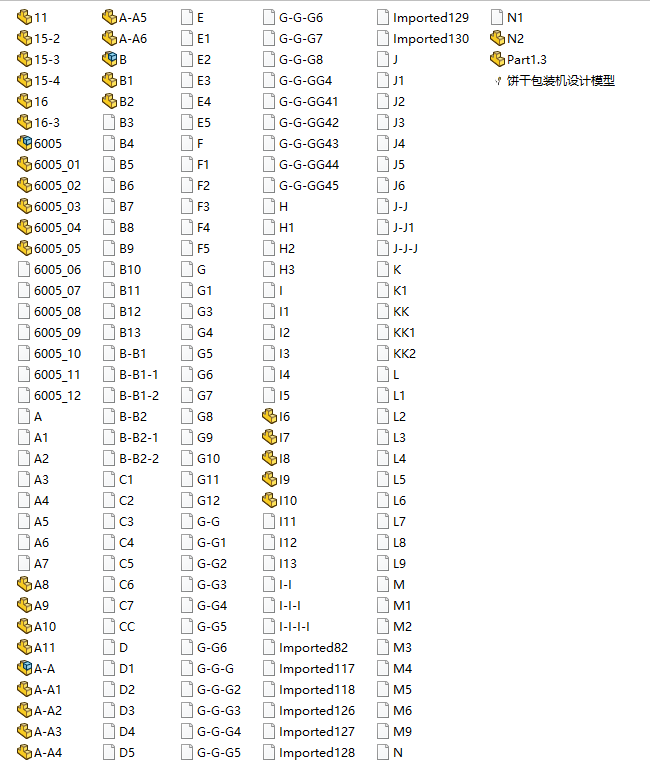Screen dimensions: 650x763
Task: Click the part icon beside N2
Action: (497, 38)
